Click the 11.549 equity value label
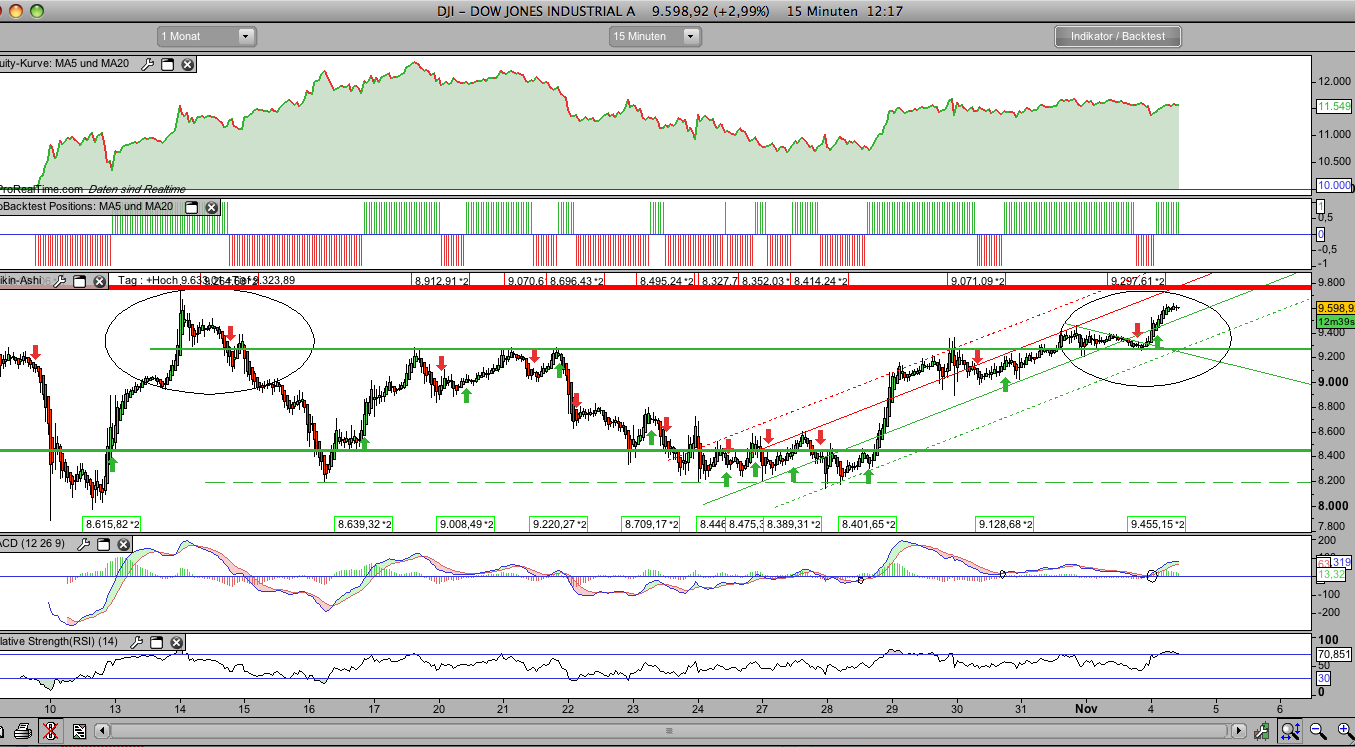Viewport: 1355px width, 747px height. [x=1335, y=106]
